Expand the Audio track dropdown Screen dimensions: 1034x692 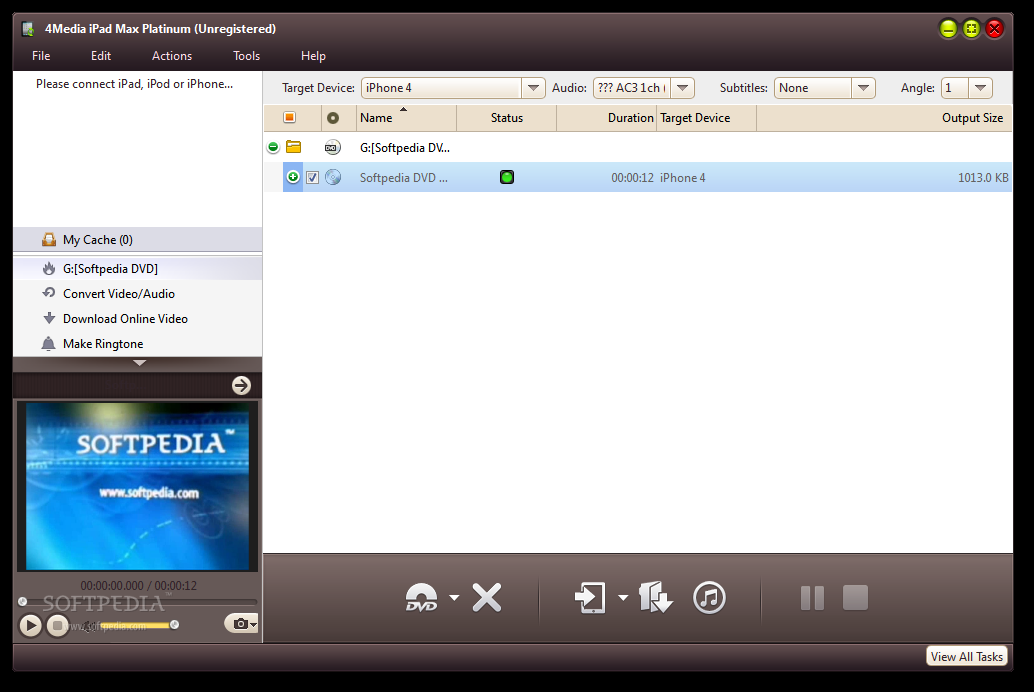click(x=683, y=88)
